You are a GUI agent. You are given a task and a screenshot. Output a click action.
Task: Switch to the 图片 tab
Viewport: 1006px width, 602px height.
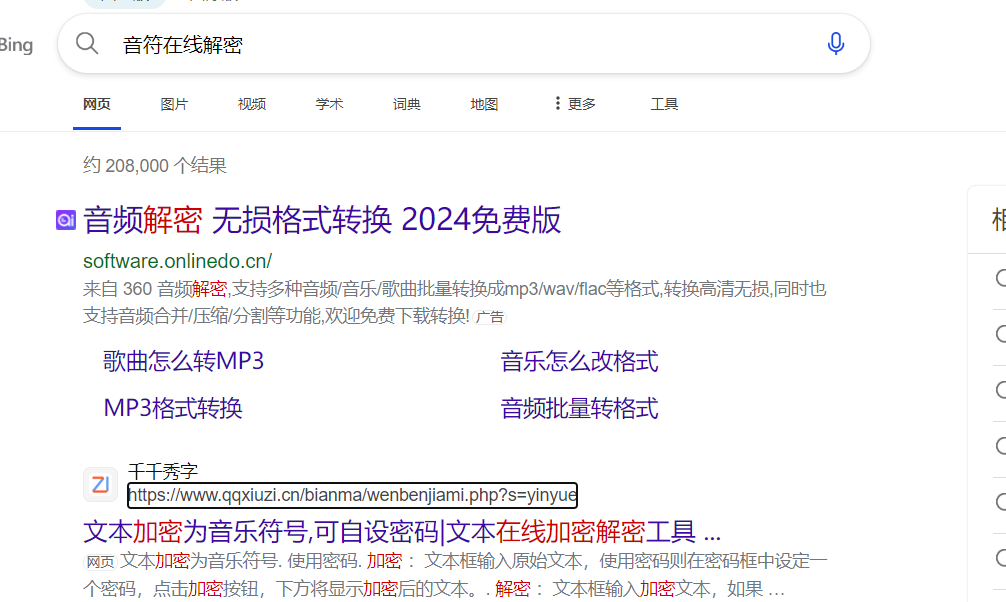[x=174, y=104]
